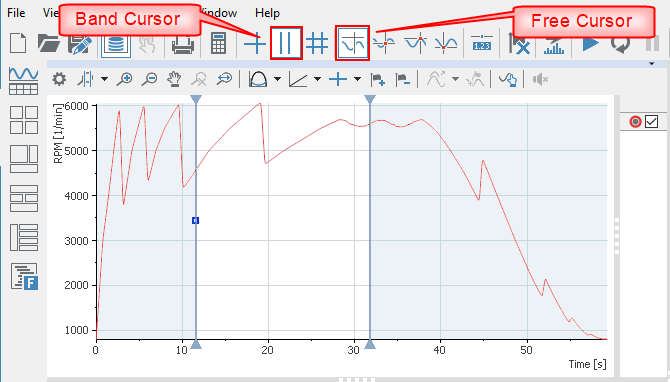This screenshot has height=382, width=670.
Task: Toggle the red record circle indicator
Action: [x=635, y=122]
